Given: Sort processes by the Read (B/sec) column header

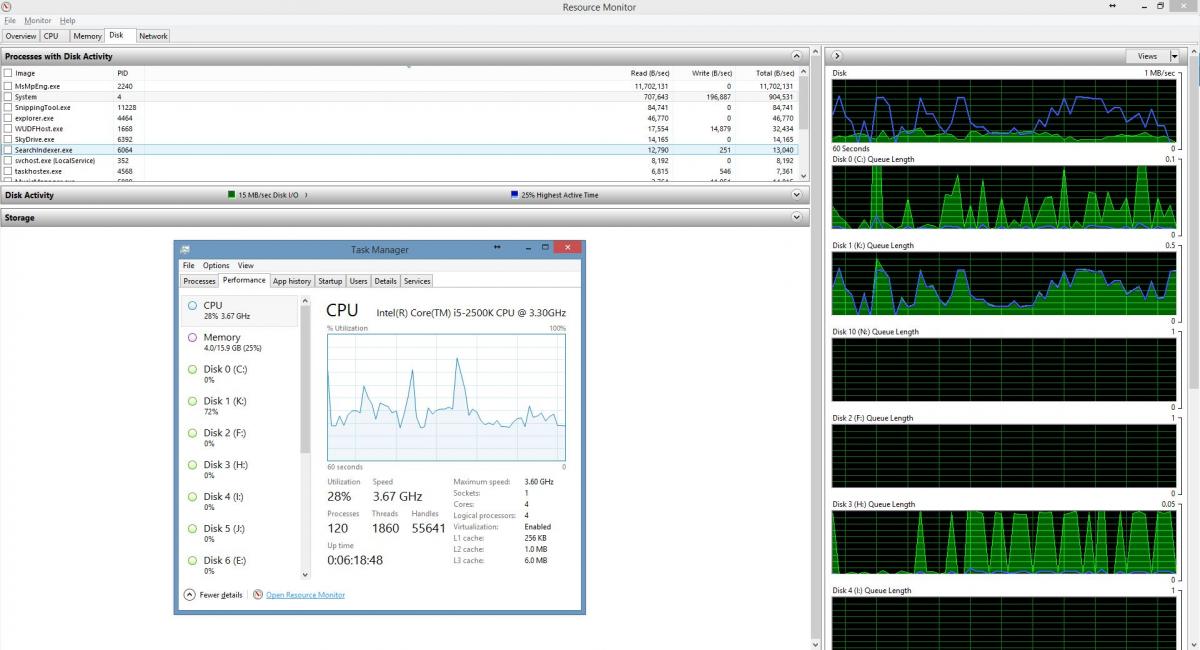Looking at the screenshot, I should [x=650, y=73].
